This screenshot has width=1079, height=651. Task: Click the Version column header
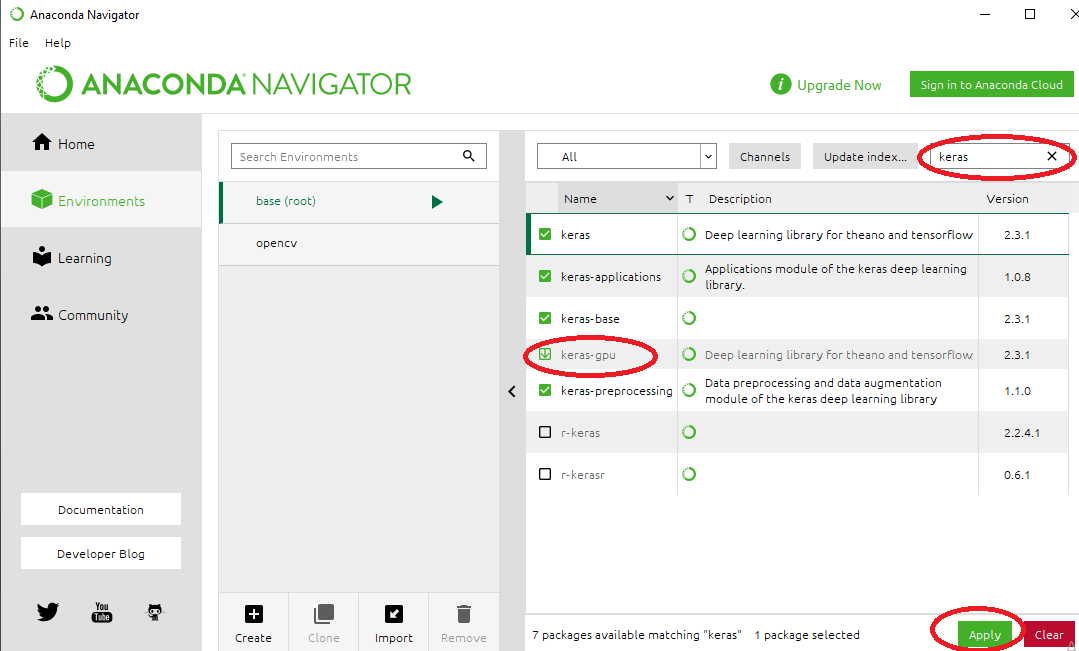(x=1007, y=198)
